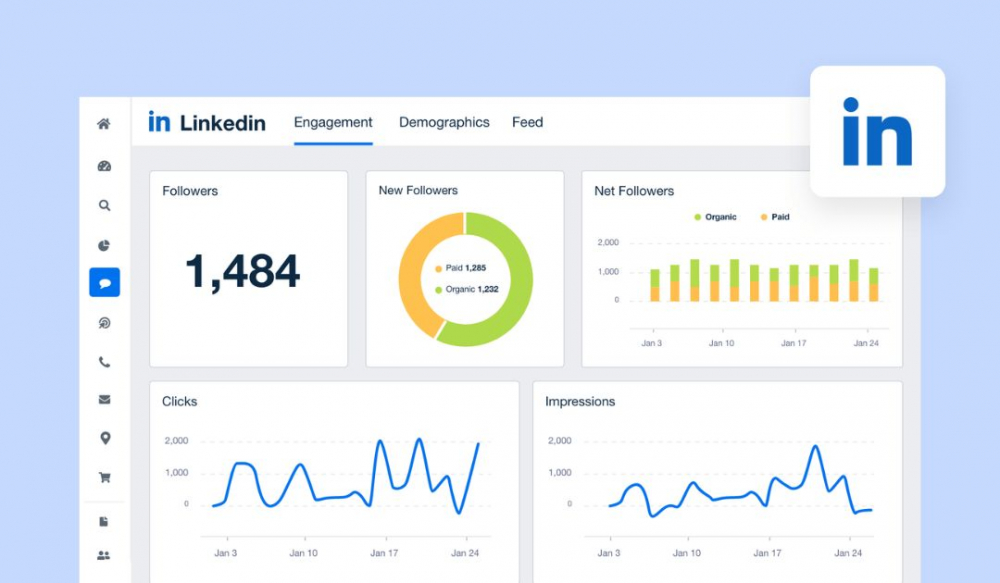Viewport: 1000px width, 583px height.
Task: Open the Feed tab
Action: pyautogui.click(x=527, y=122)
